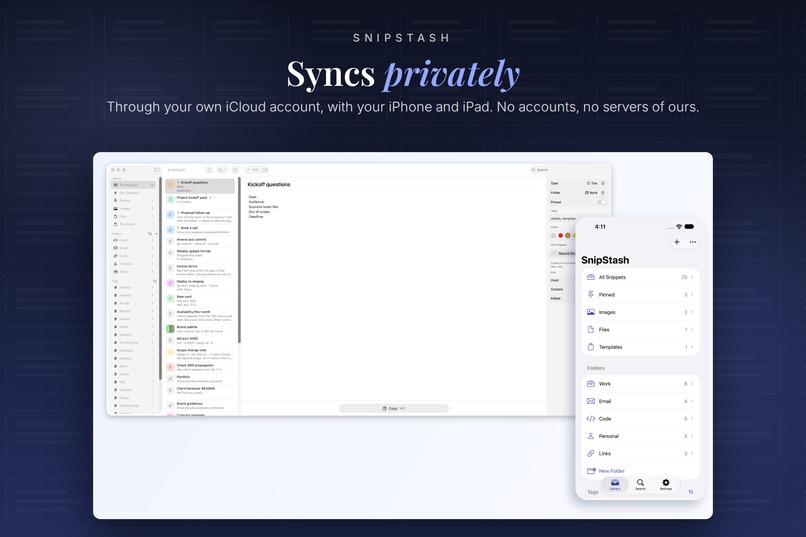Select the Rate card snippet
The width and height of the screenshot is (806, 537).
click(x=200, y=301)
